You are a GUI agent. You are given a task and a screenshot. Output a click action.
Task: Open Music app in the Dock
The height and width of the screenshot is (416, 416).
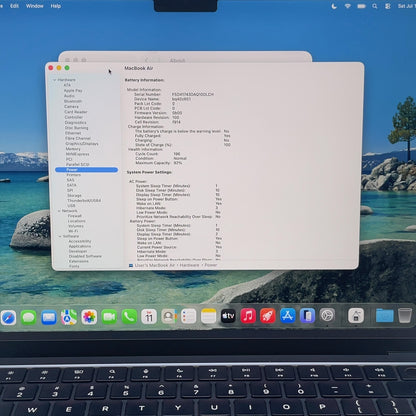[x=248, y=316]
